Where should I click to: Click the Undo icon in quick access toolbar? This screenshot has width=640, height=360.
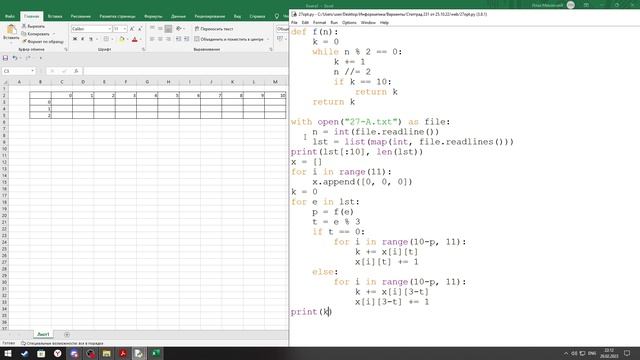15,58
